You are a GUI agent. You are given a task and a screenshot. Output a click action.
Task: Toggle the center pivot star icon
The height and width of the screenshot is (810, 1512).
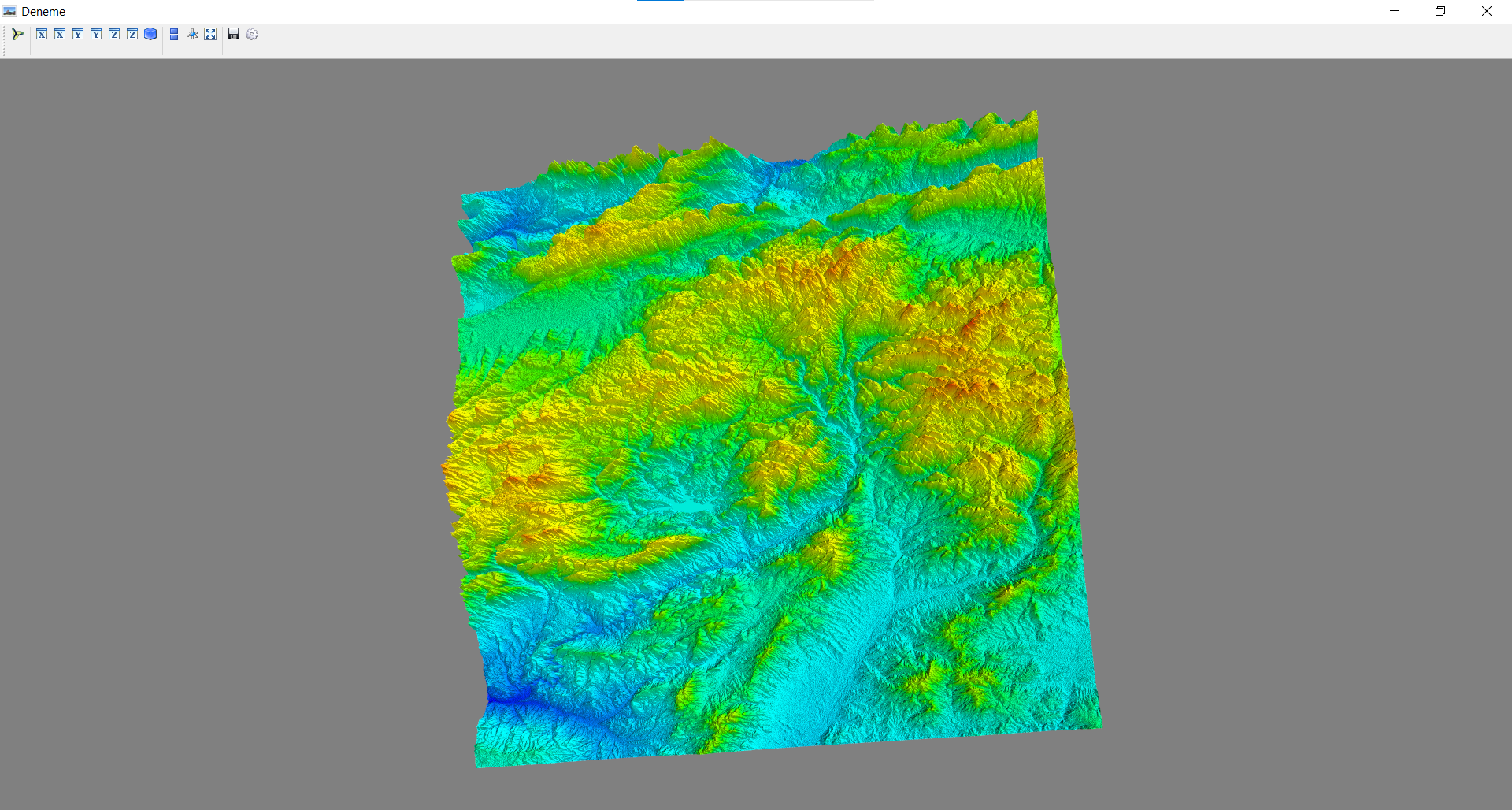coord(192,34)
